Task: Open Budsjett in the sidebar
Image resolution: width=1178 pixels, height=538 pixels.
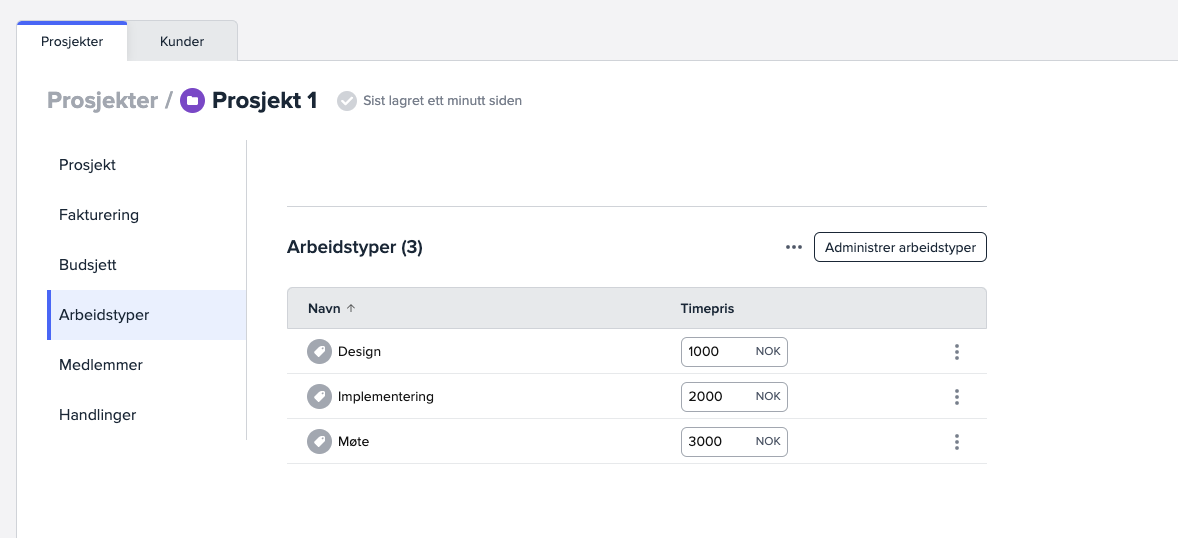Action: coord(88,265)
